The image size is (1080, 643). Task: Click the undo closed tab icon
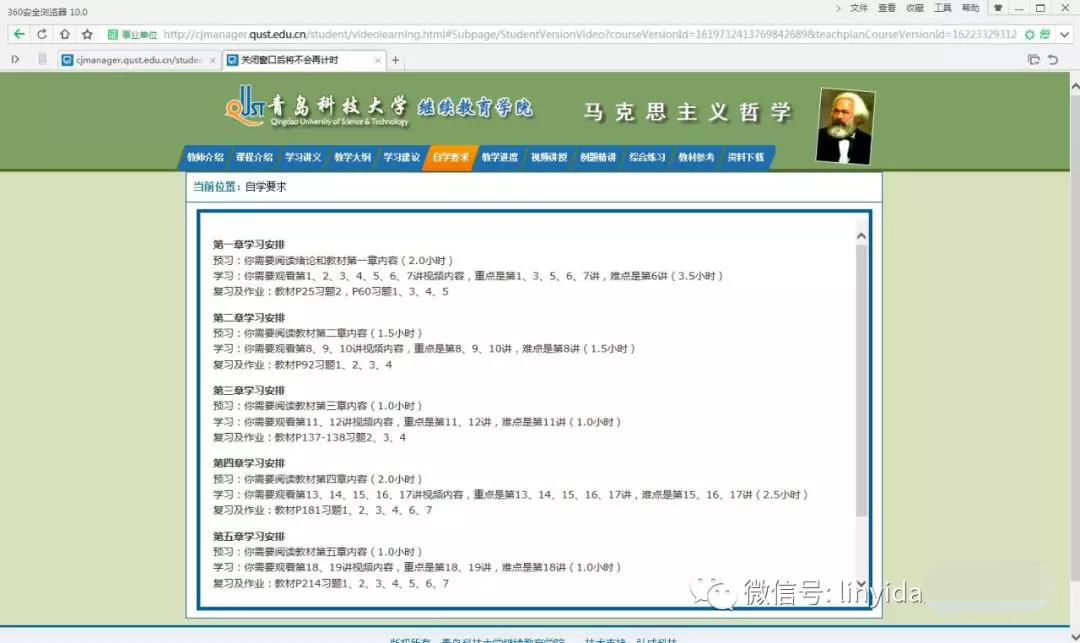pyautogui.click(x=1053, y=60)
